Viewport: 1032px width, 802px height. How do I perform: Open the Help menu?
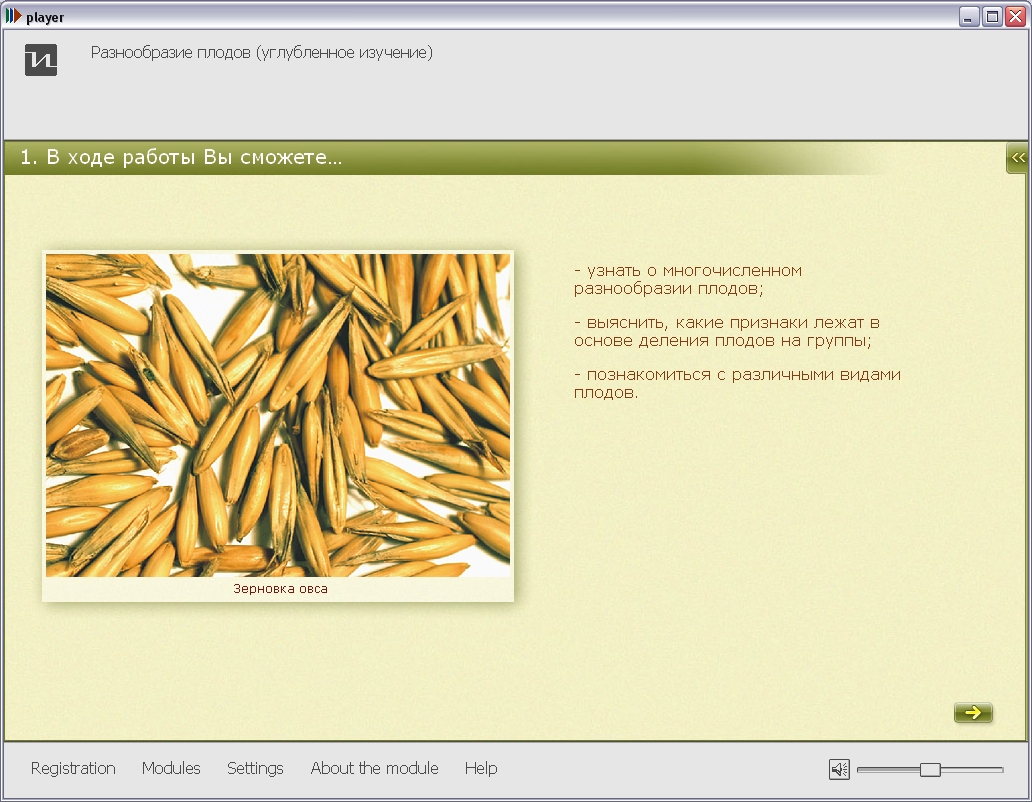click(x=481, y=768)
